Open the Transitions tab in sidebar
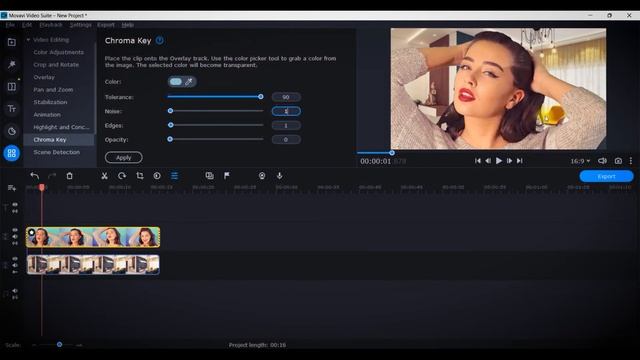Screen dimensions: 640x360 [11, 87]
